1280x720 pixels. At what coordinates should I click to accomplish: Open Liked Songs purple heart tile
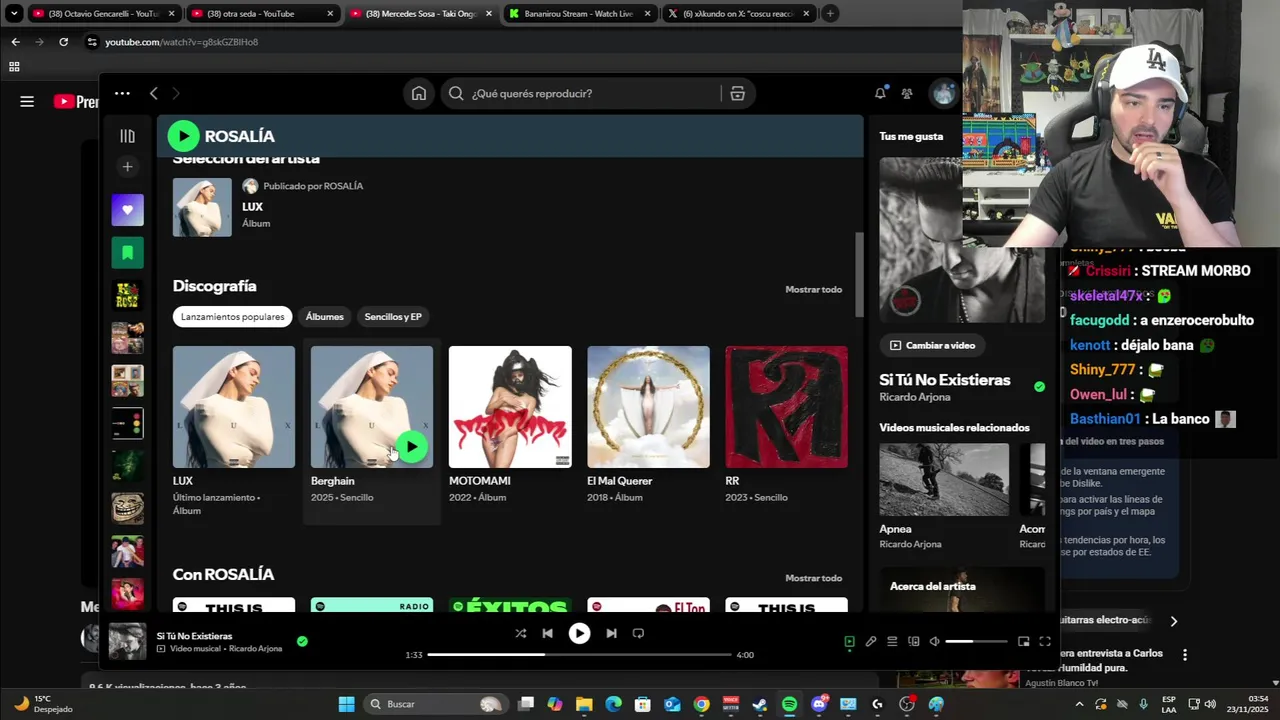127,210
